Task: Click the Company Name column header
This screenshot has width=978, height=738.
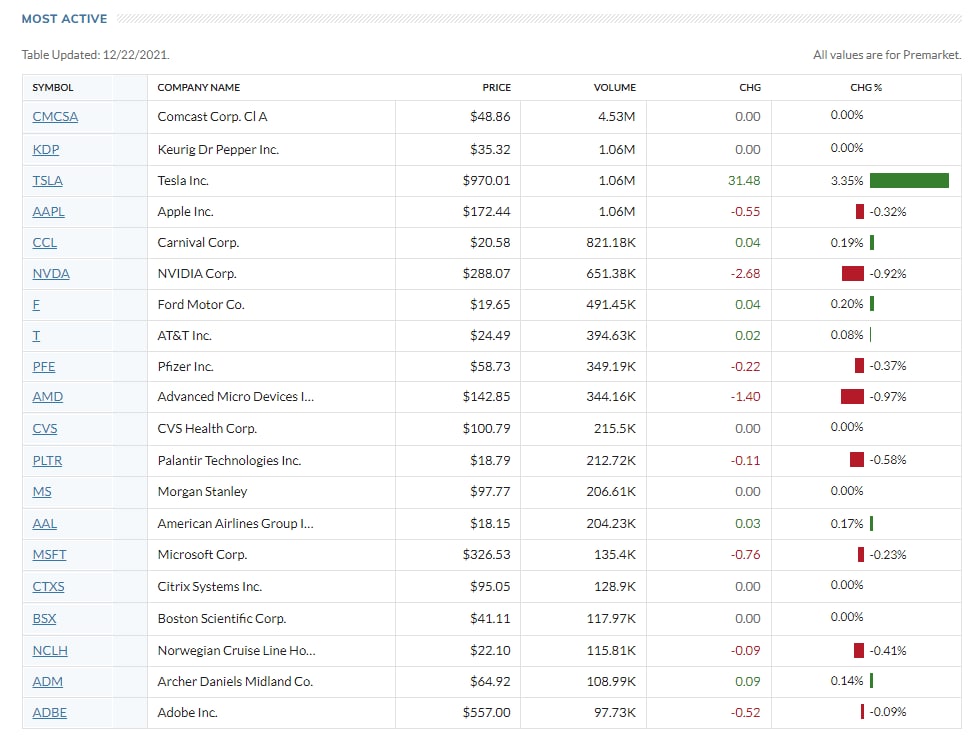Action: 199,88
